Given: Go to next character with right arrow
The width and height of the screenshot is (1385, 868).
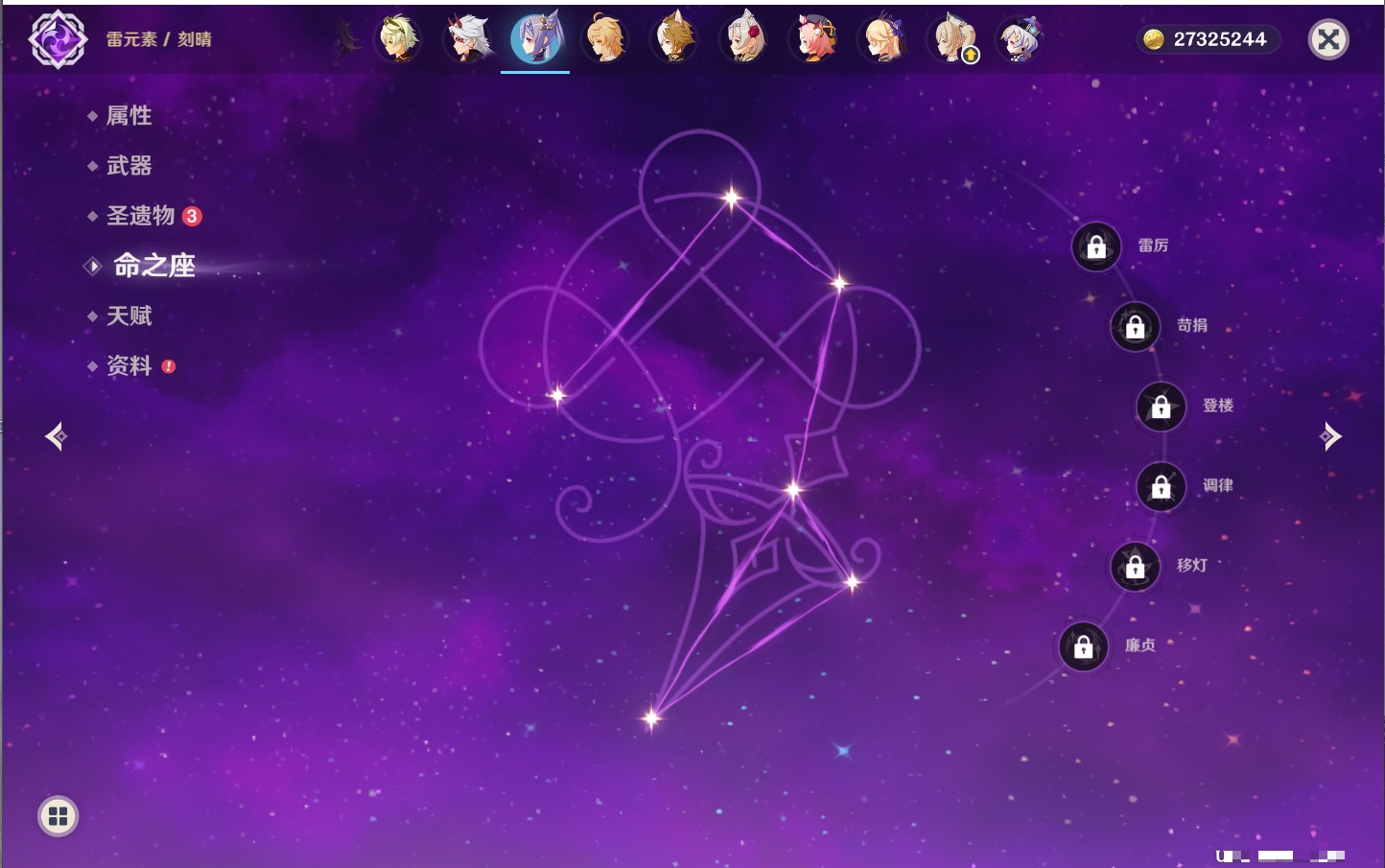Looking at the screenshot, I should click(1330, 436).
